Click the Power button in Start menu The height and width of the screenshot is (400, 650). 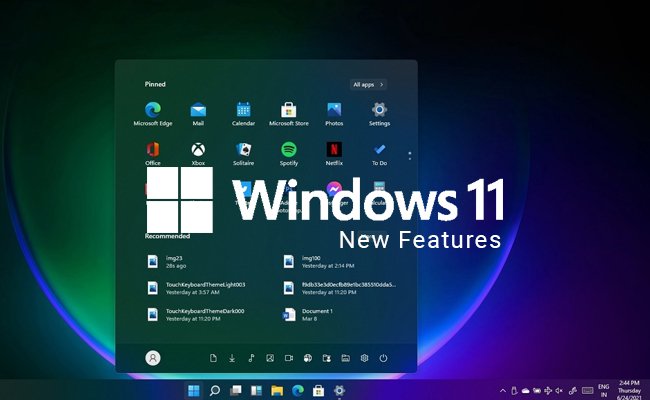click(382, 357)
